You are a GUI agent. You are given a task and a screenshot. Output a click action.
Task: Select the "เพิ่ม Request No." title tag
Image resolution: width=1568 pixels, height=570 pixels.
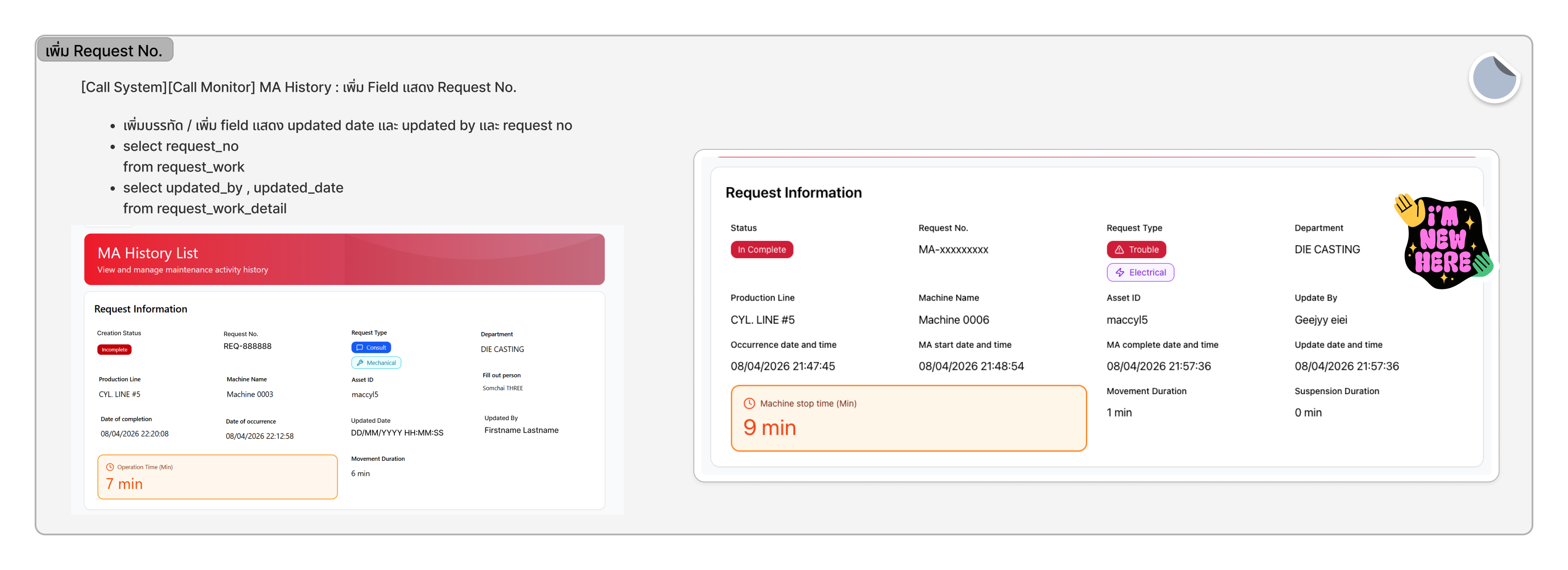[105, 50]
